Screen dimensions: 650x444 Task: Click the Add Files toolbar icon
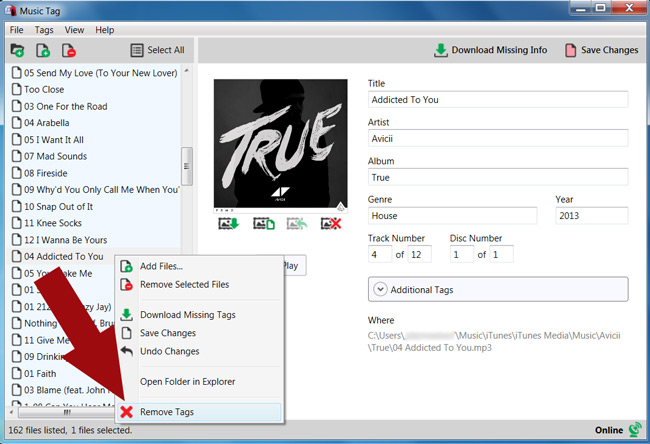tap(43, 50)
